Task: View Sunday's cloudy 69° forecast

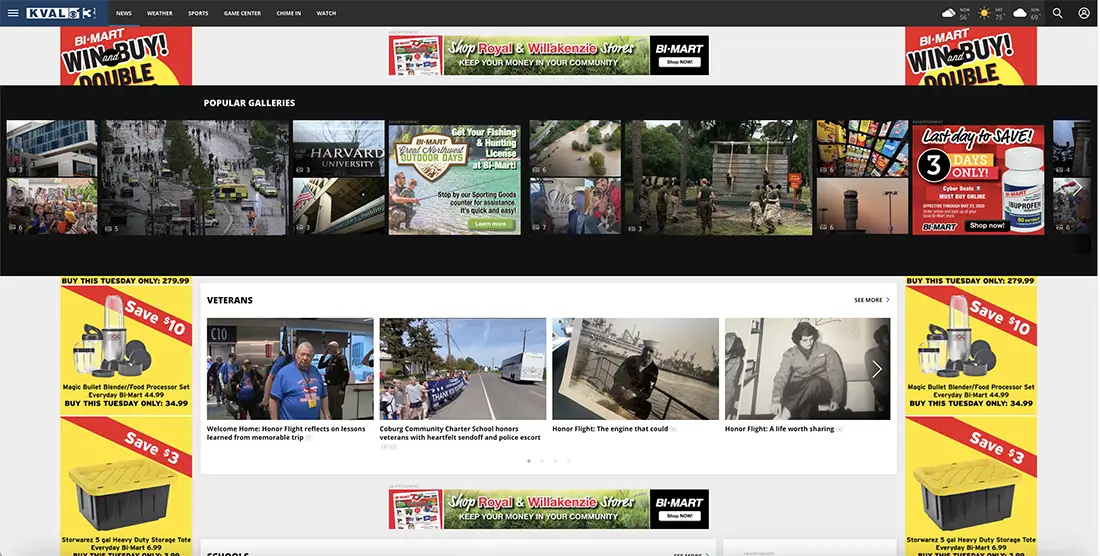Action: tap(1027, 13)
